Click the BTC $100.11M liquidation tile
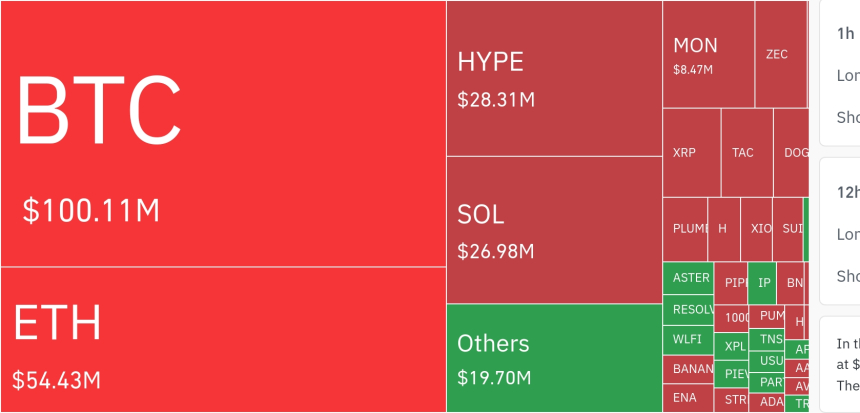This screenshot has width=860, height=413. (x=223, y=134)
